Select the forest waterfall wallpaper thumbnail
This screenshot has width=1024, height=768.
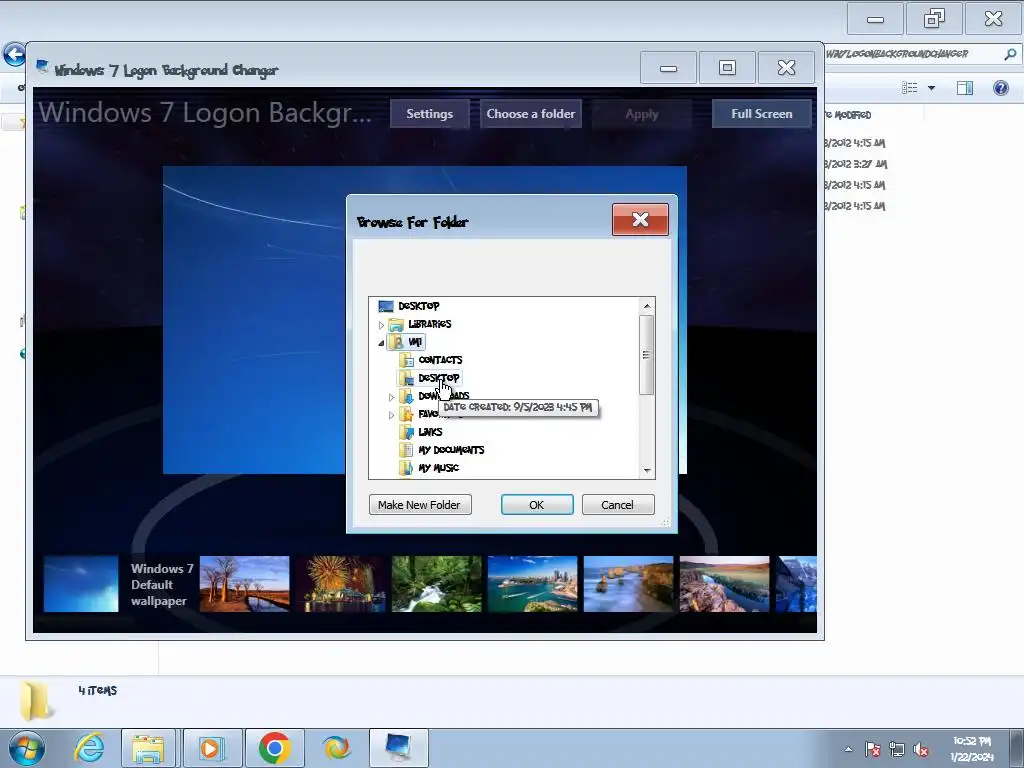(436, 584)
